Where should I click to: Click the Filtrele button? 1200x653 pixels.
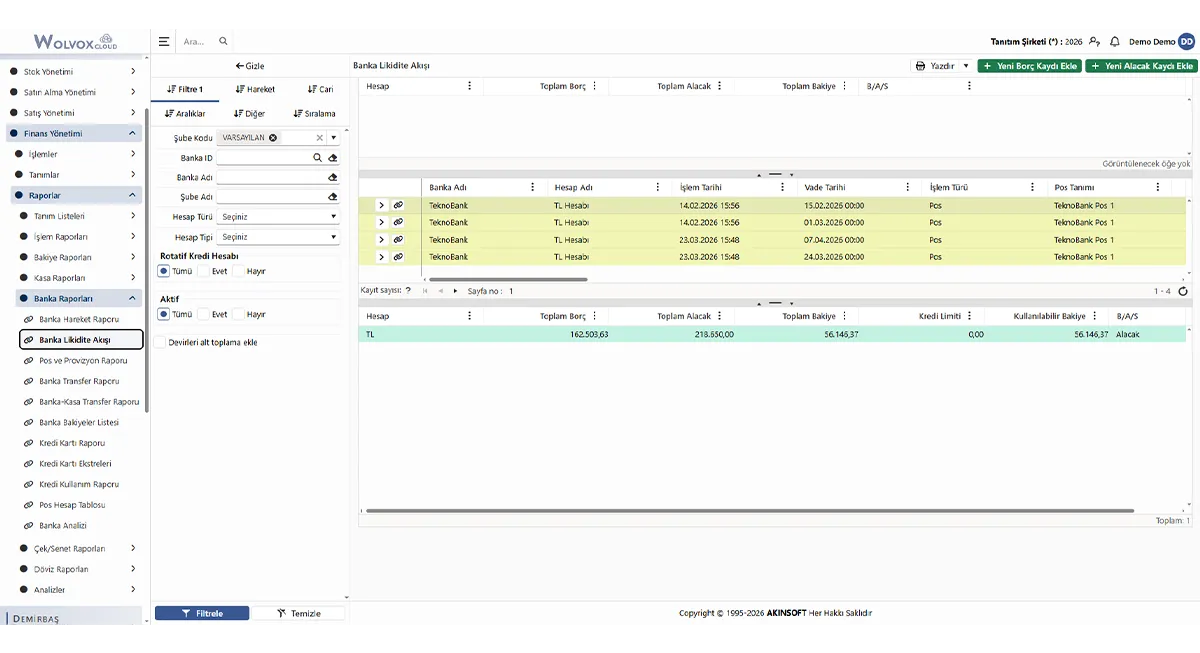tap(202, 613)
